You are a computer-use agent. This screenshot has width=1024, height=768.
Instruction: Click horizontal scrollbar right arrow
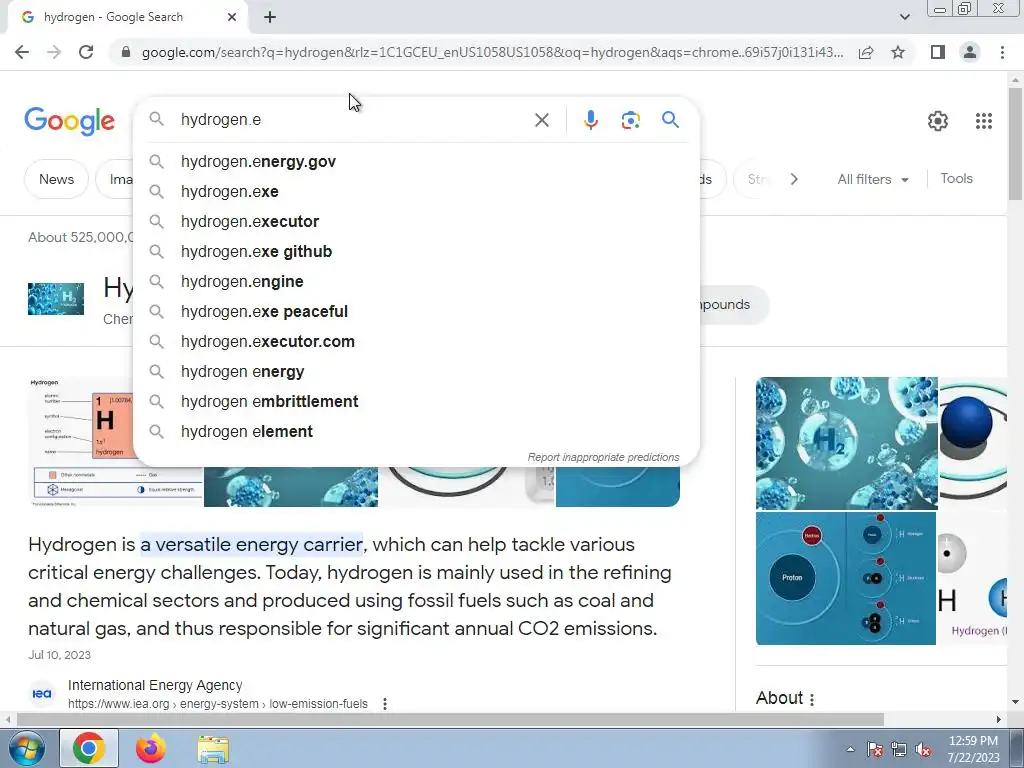coord(999,720)
